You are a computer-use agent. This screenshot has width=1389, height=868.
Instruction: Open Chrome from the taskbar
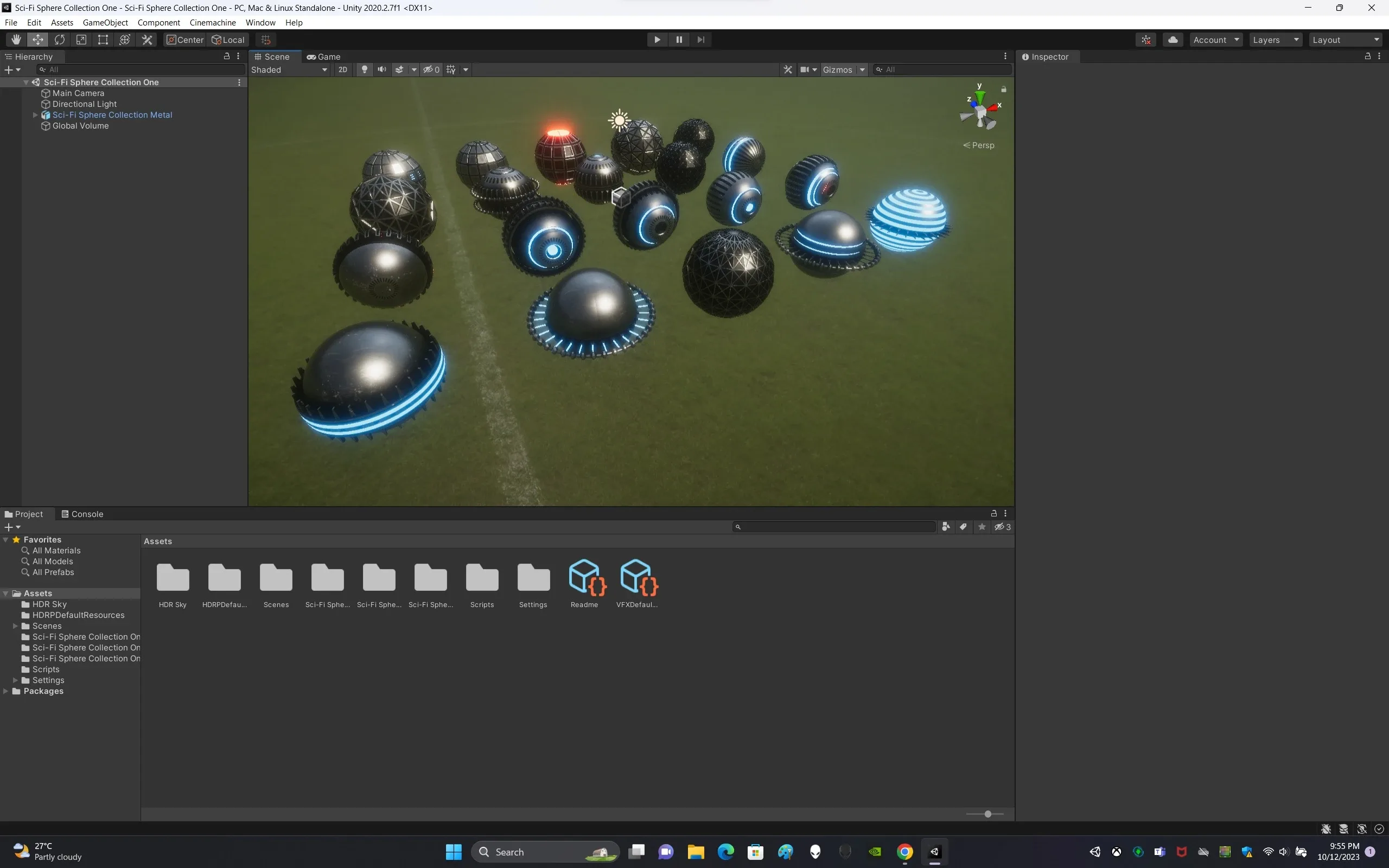coord(904,852)
